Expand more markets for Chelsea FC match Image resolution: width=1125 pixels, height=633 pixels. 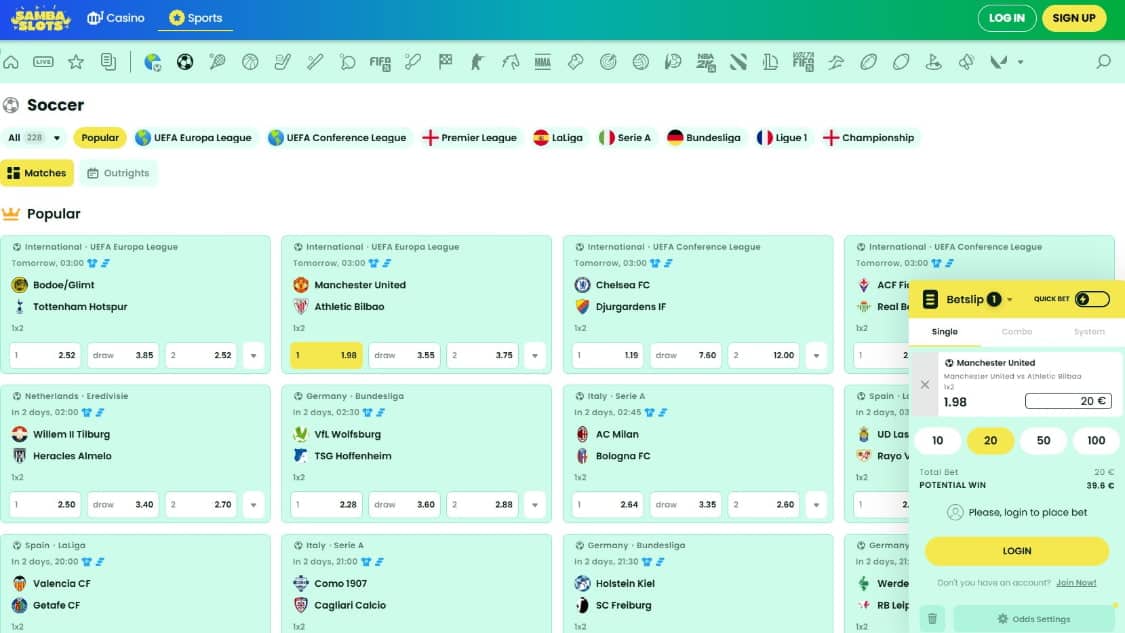pos(816,355)
